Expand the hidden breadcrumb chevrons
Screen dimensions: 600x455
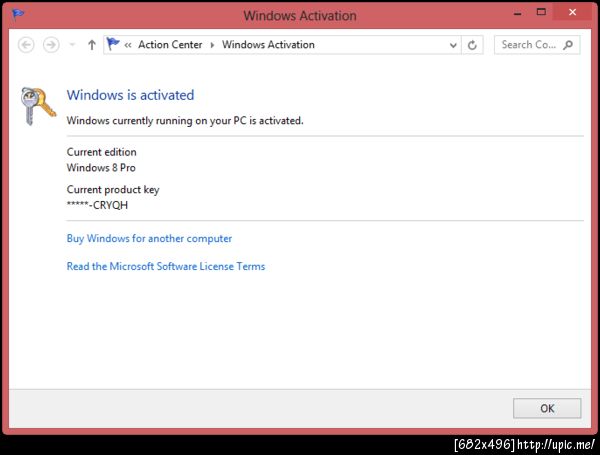pyautogui.click(x=128, y=45)
